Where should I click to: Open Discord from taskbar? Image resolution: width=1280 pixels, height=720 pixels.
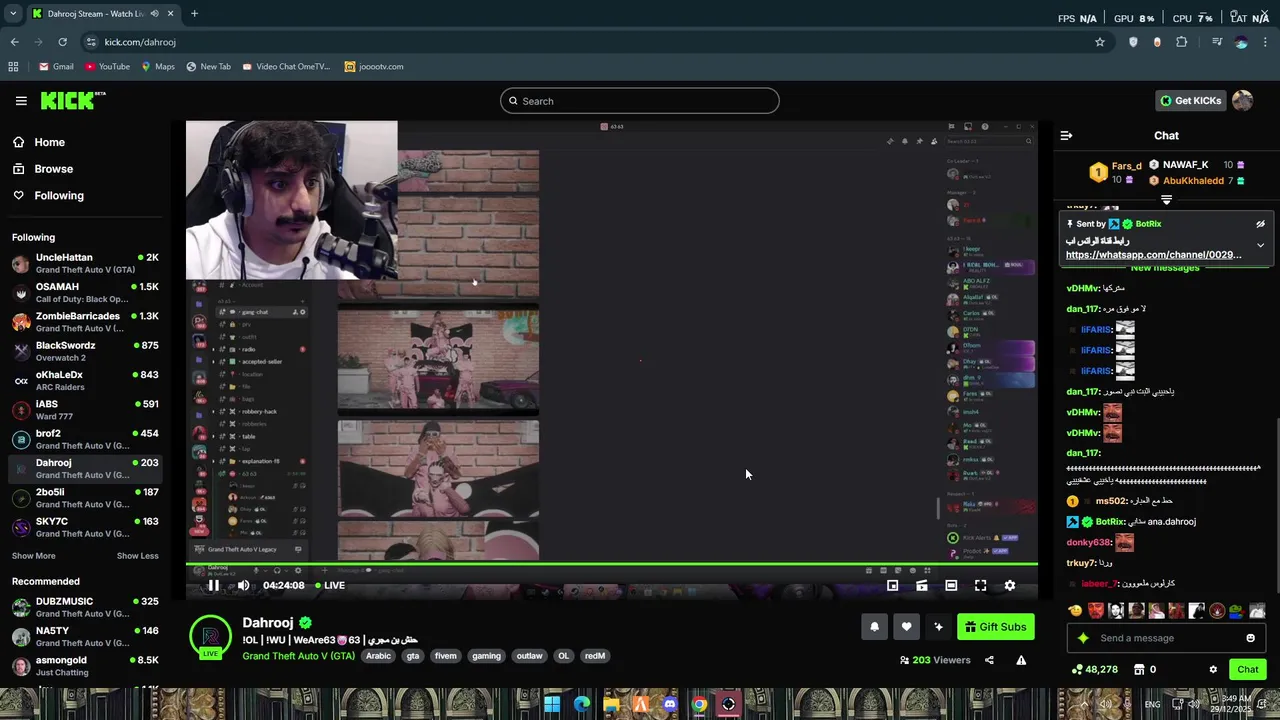click(x=670, y=704)
